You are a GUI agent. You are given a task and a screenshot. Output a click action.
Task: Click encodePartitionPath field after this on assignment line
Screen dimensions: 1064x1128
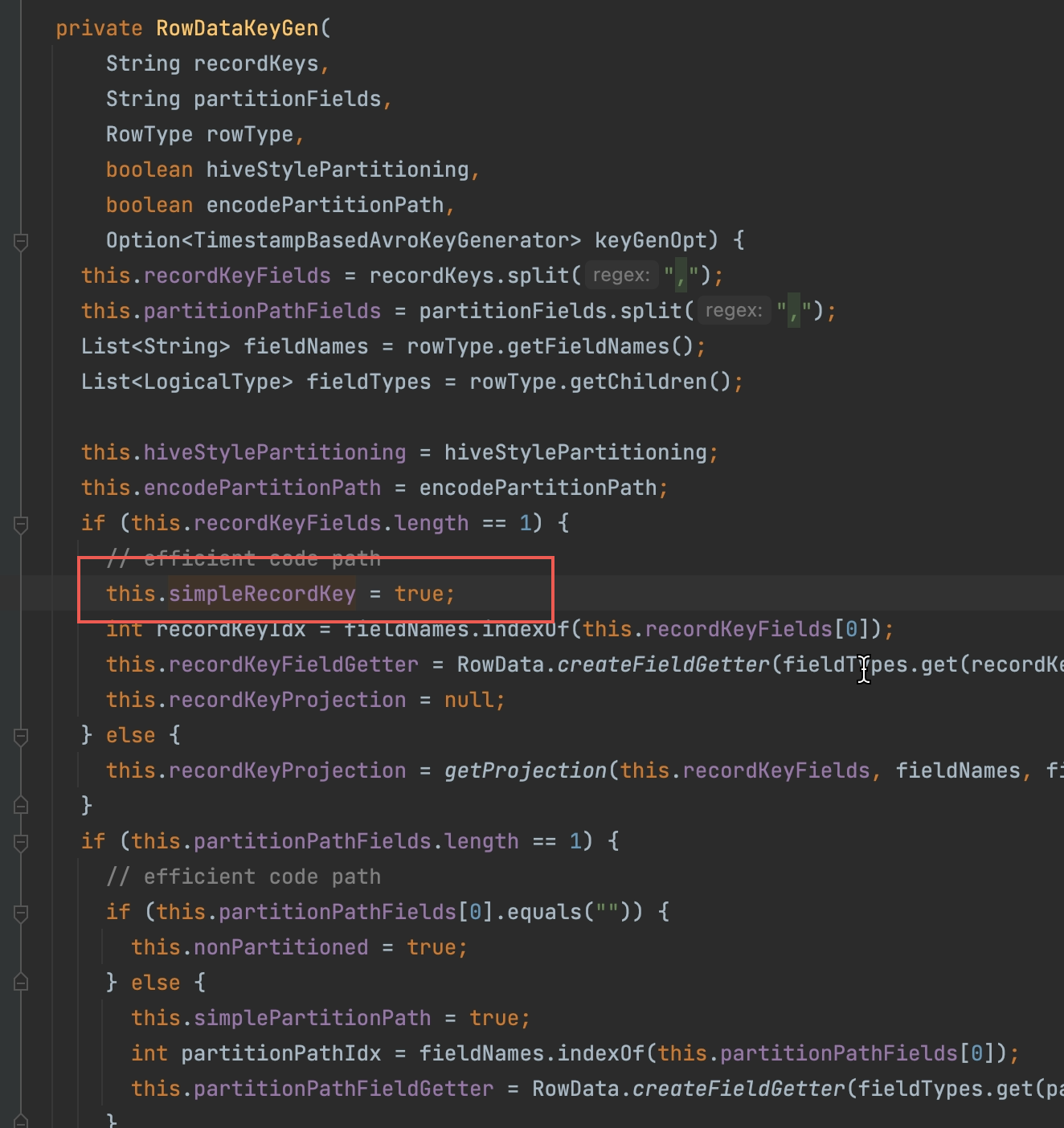[262, 488]
